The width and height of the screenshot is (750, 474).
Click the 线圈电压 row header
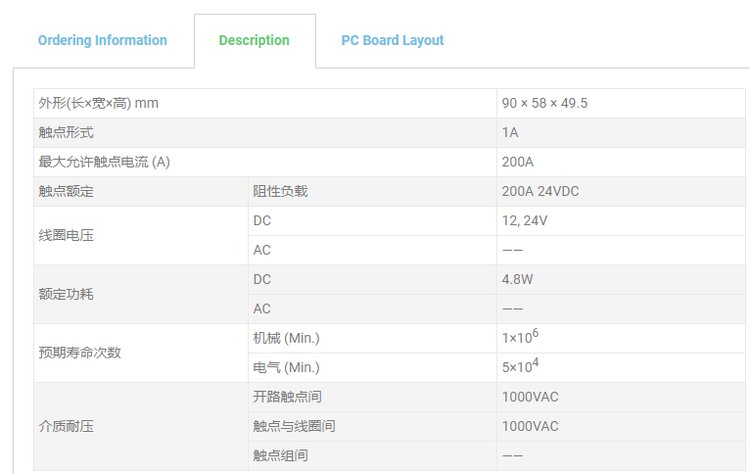point(66,235)
